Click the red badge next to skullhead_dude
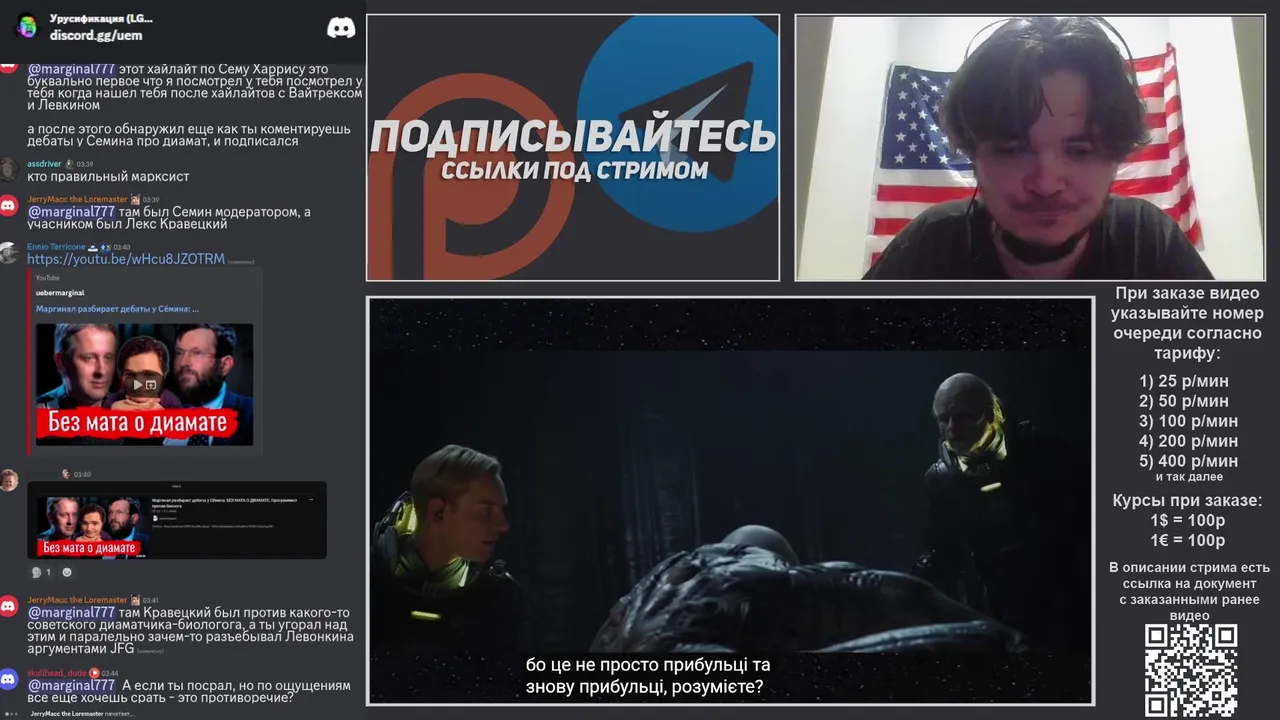Viewport: 1280px width, 720px height. (x=94, y=673)
